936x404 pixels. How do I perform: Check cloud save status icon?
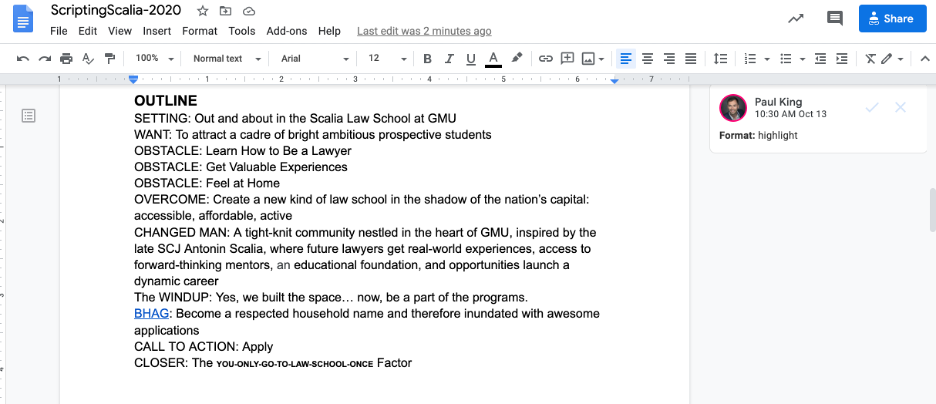click(x=249, y=11)
